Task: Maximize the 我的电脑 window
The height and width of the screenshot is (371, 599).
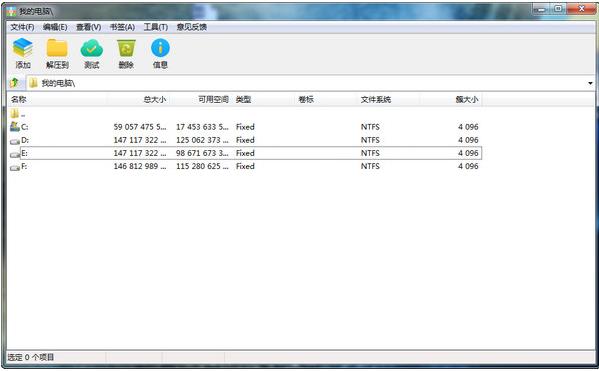Action: 558,8
